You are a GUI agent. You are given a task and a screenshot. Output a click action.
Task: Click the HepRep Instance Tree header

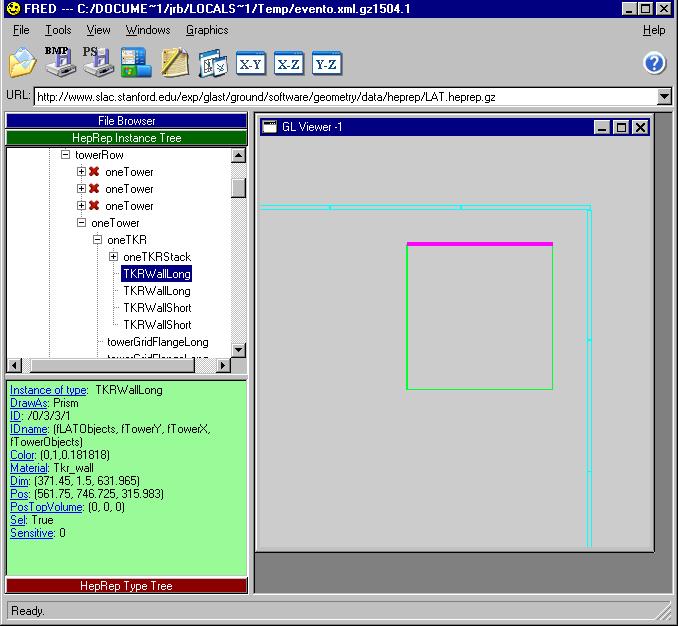(126, 138)
